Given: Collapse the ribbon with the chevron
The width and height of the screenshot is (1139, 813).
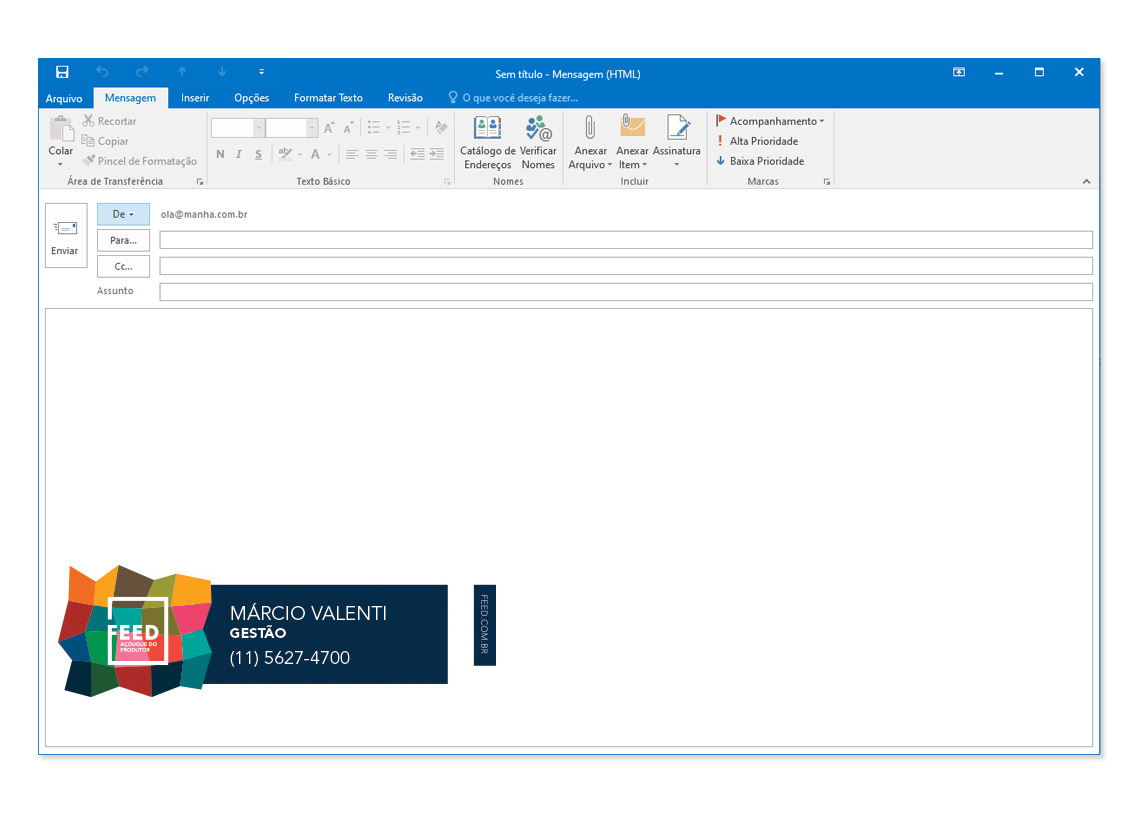Looking at the screenshot, I should (1087, 181).
